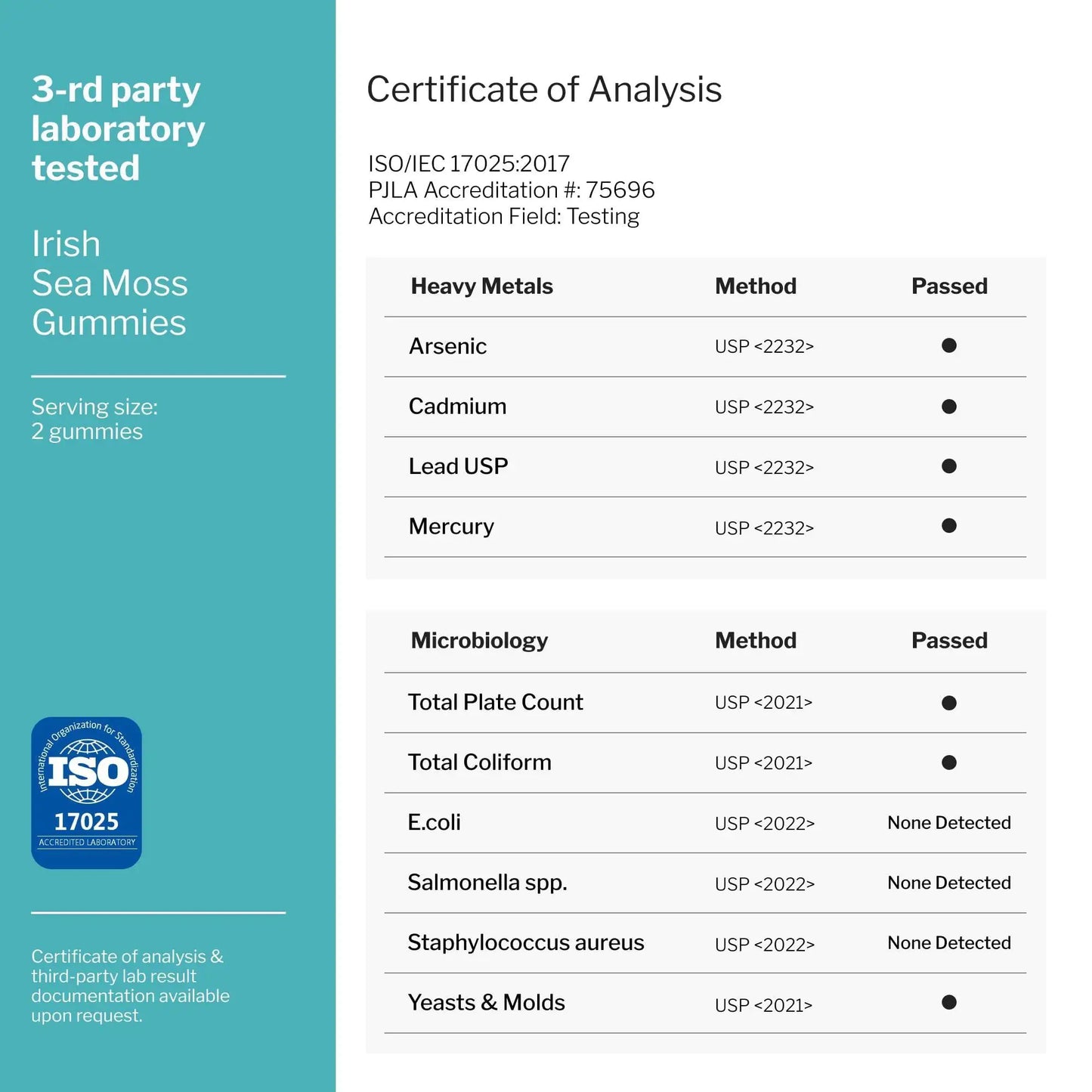This screenshot has width=1092, height=1092.
Task: Click the Arsenic USP <2232> method cell
Action: point(764,347)
